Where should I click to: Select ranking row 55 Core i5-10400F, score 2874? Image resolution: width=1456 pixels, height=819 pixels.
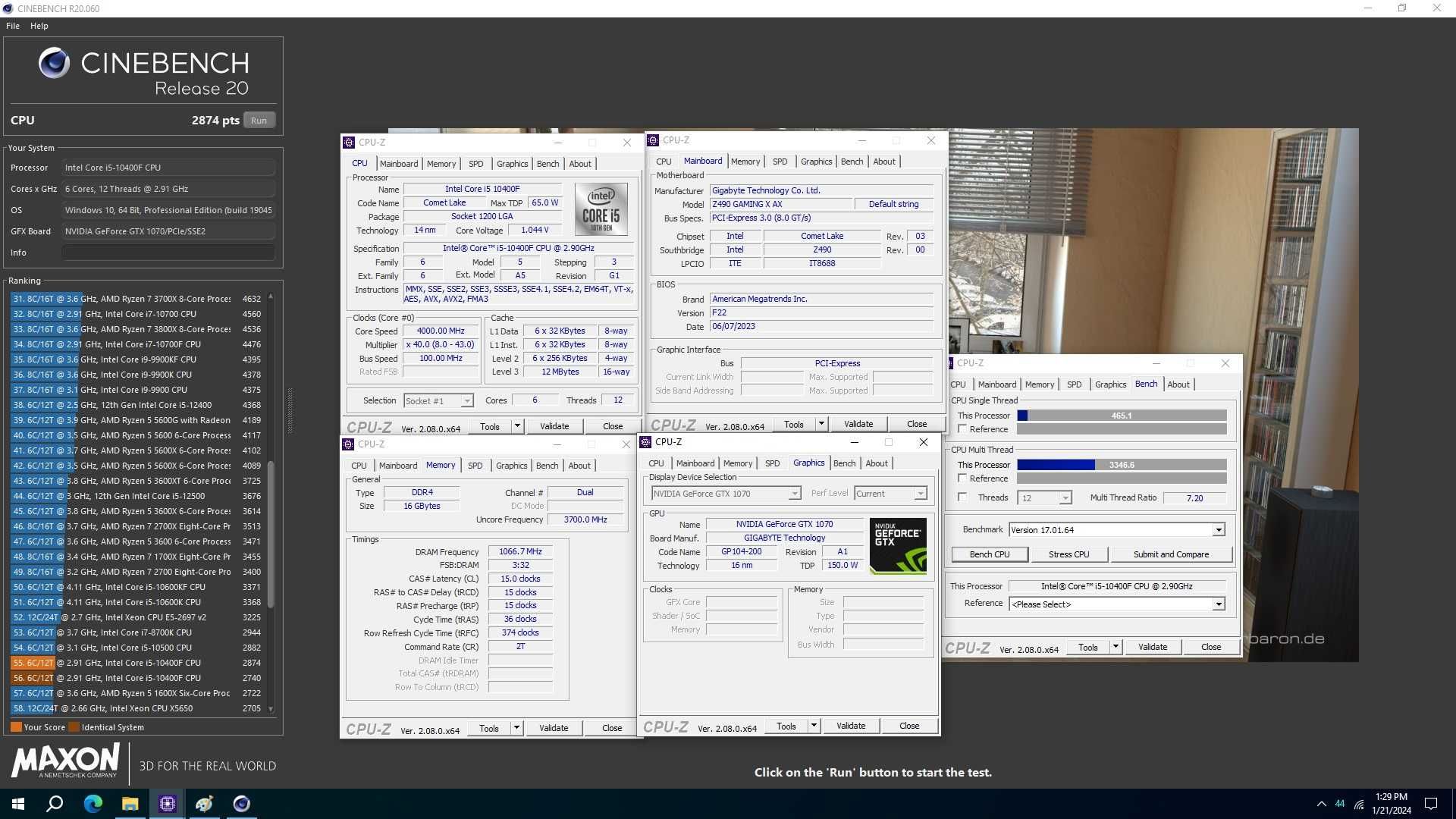tap(136, 663)
